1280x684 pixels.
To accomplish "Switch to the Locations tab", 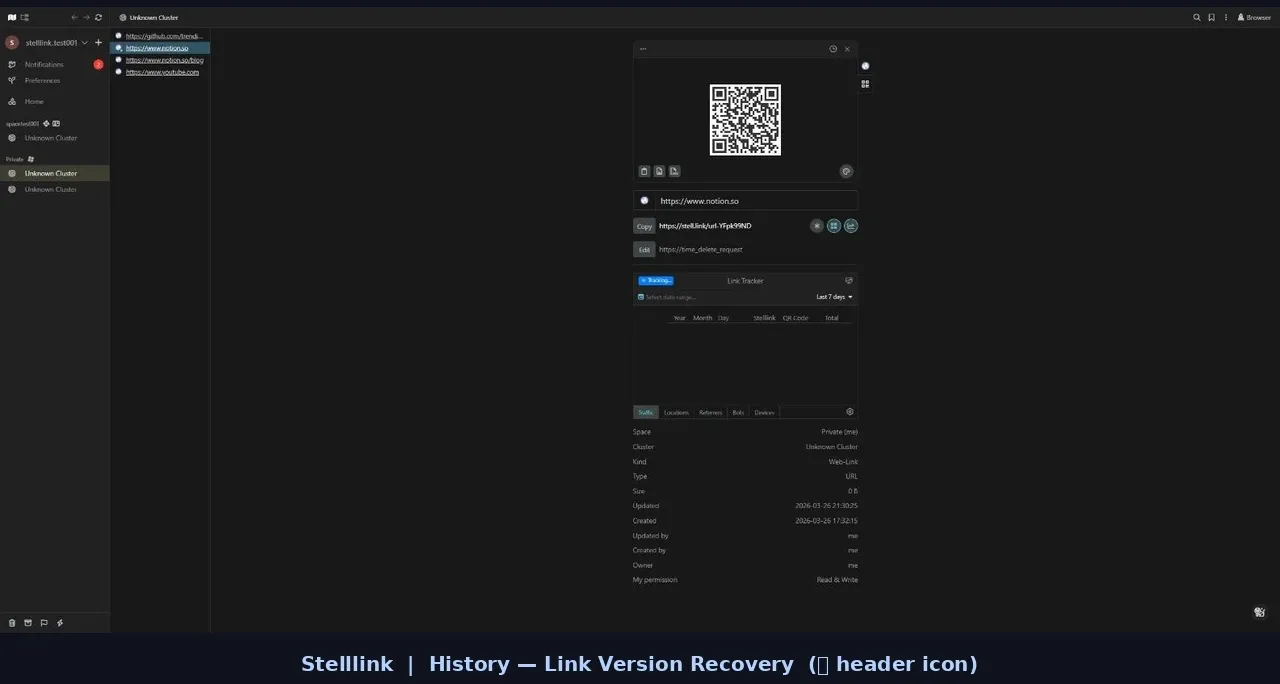I will coord(676,412).
